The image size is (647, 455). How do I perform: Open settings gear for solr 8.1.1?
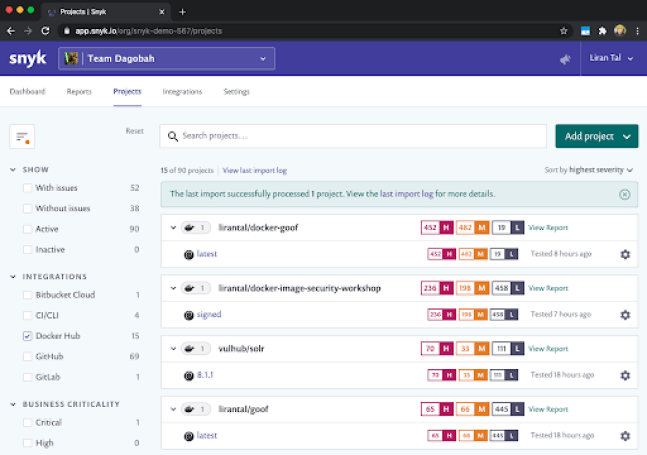pos(625,375)
